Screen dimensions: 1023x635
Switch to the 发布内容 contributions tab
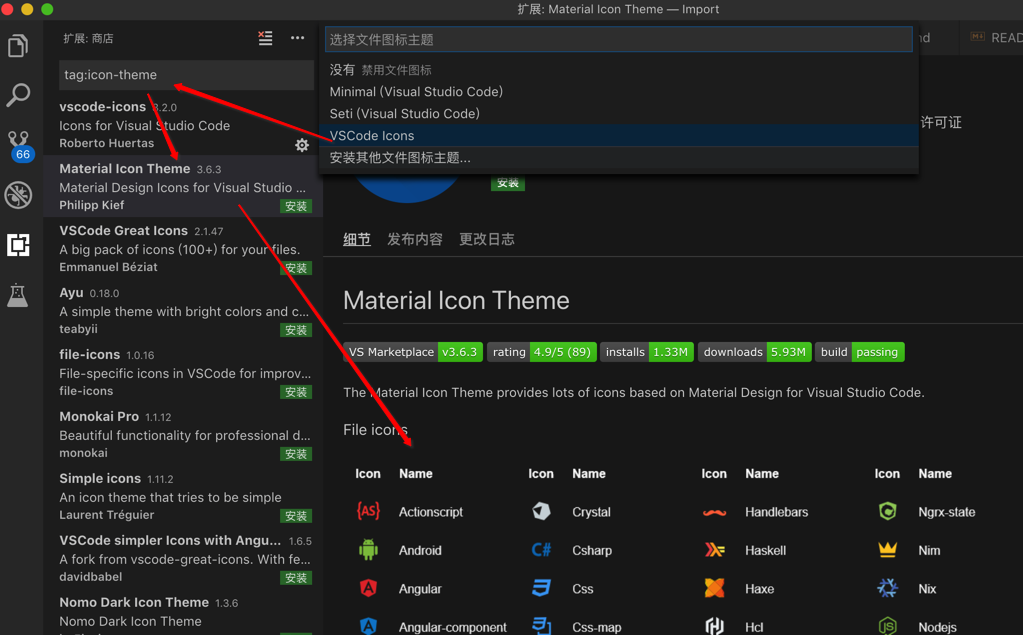click(415, 239)
